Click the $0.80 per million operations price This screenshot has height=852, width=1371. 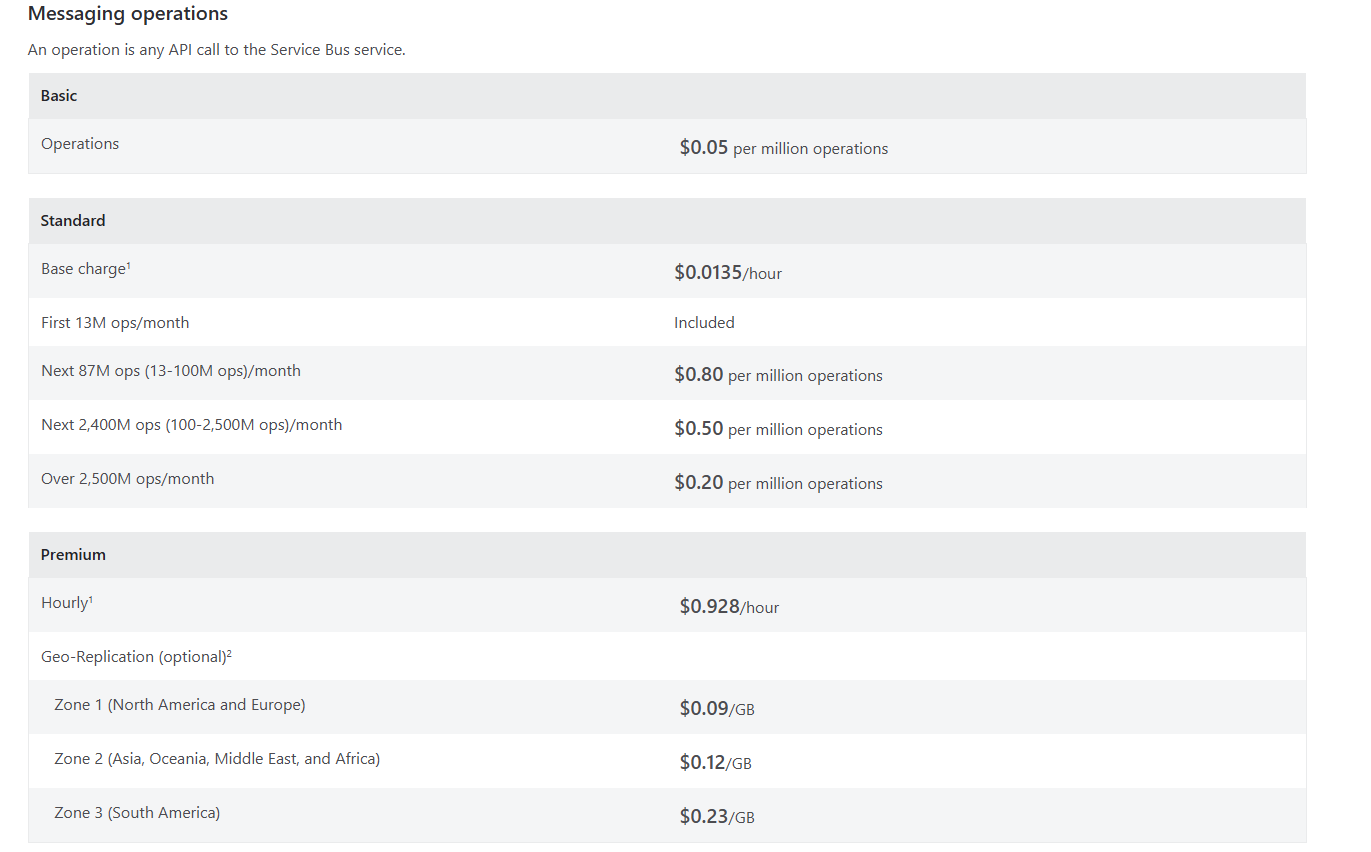pyautogui.click(x=778, y=376)
